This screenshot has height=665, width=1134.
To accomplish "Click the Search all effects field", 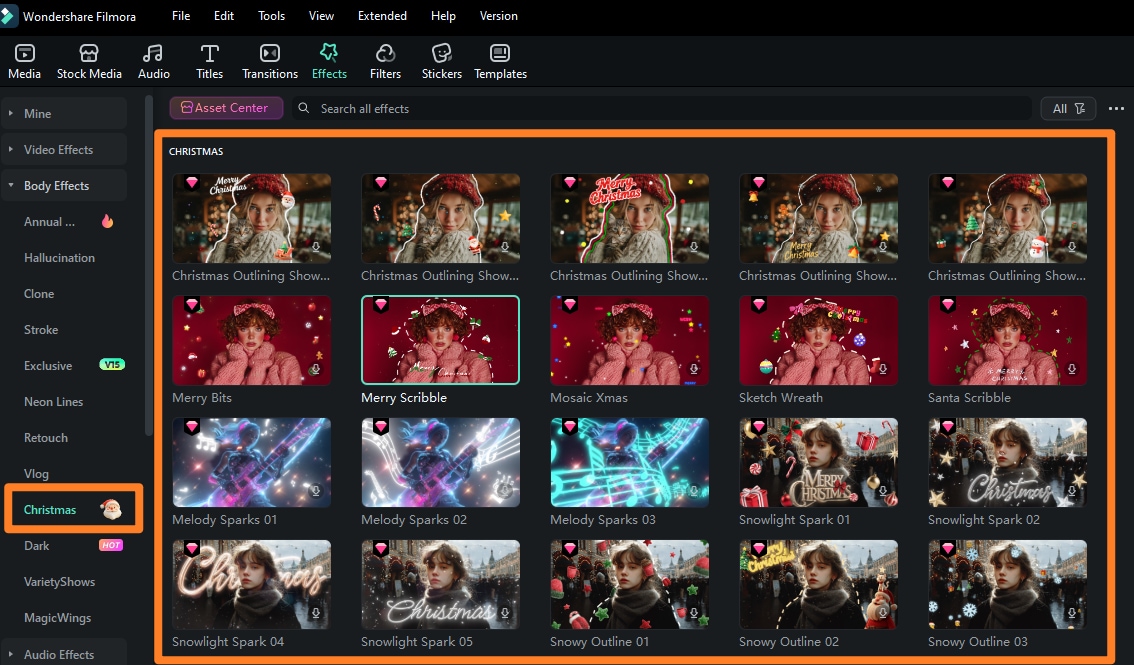I will [662, 108].
